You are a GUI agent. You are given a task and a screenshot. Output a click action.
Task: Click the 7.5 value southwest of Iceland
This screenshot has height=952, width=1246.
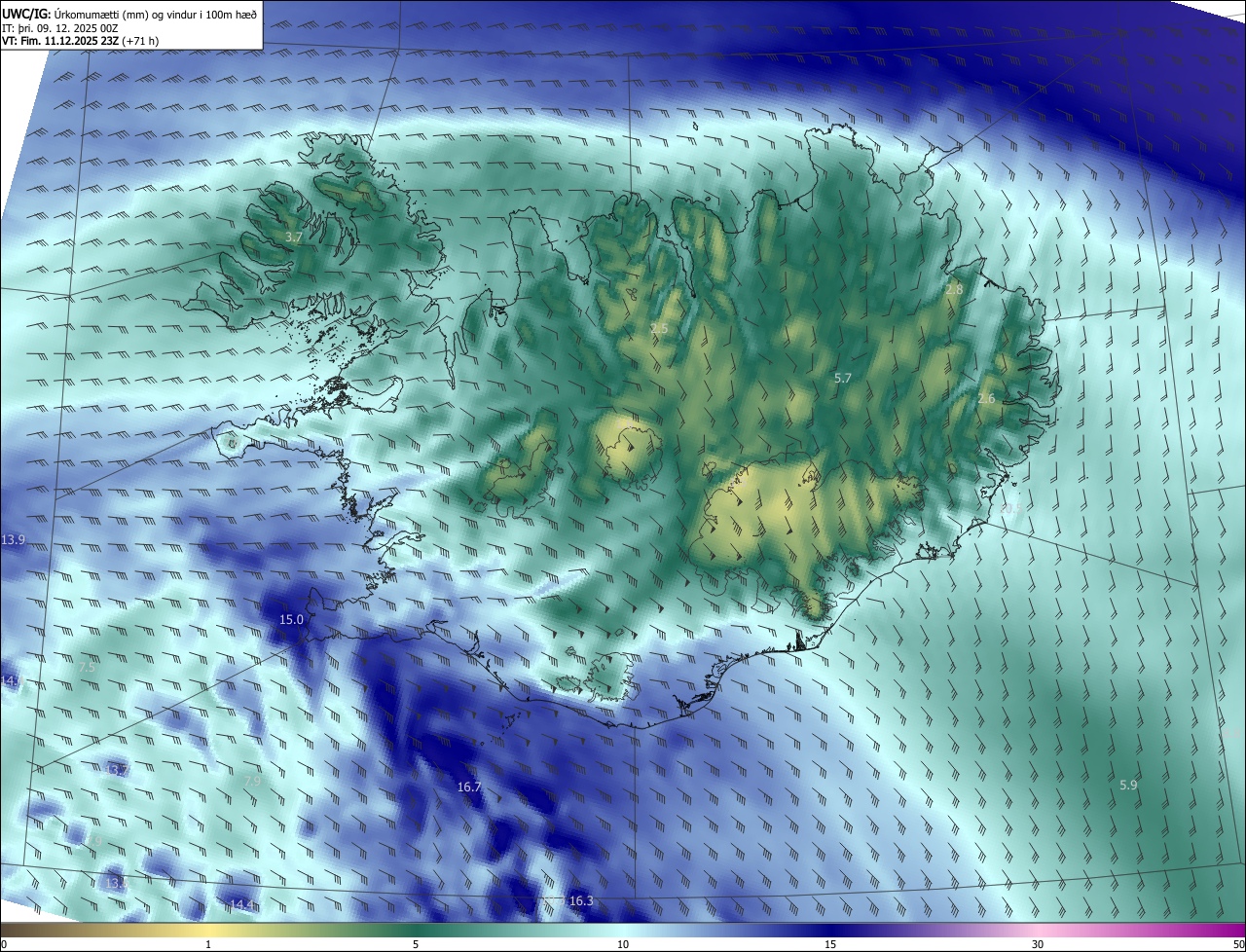pos(87,667)
